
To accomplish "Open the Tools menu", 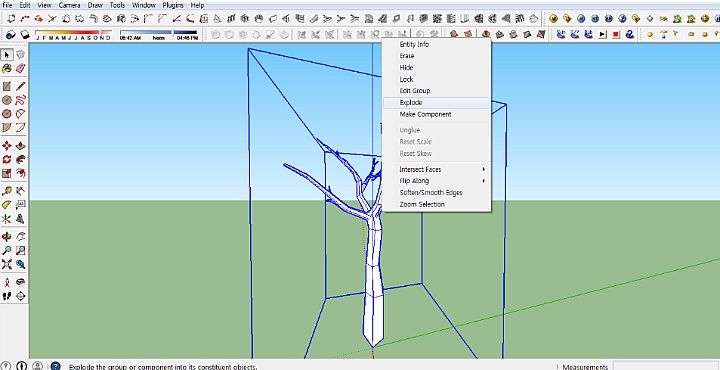I will click(117, 5).
